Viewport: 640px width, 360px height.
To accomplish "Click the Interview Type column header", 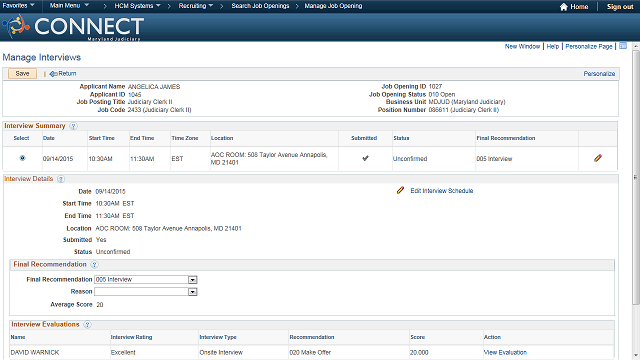I will click(218, 337).
